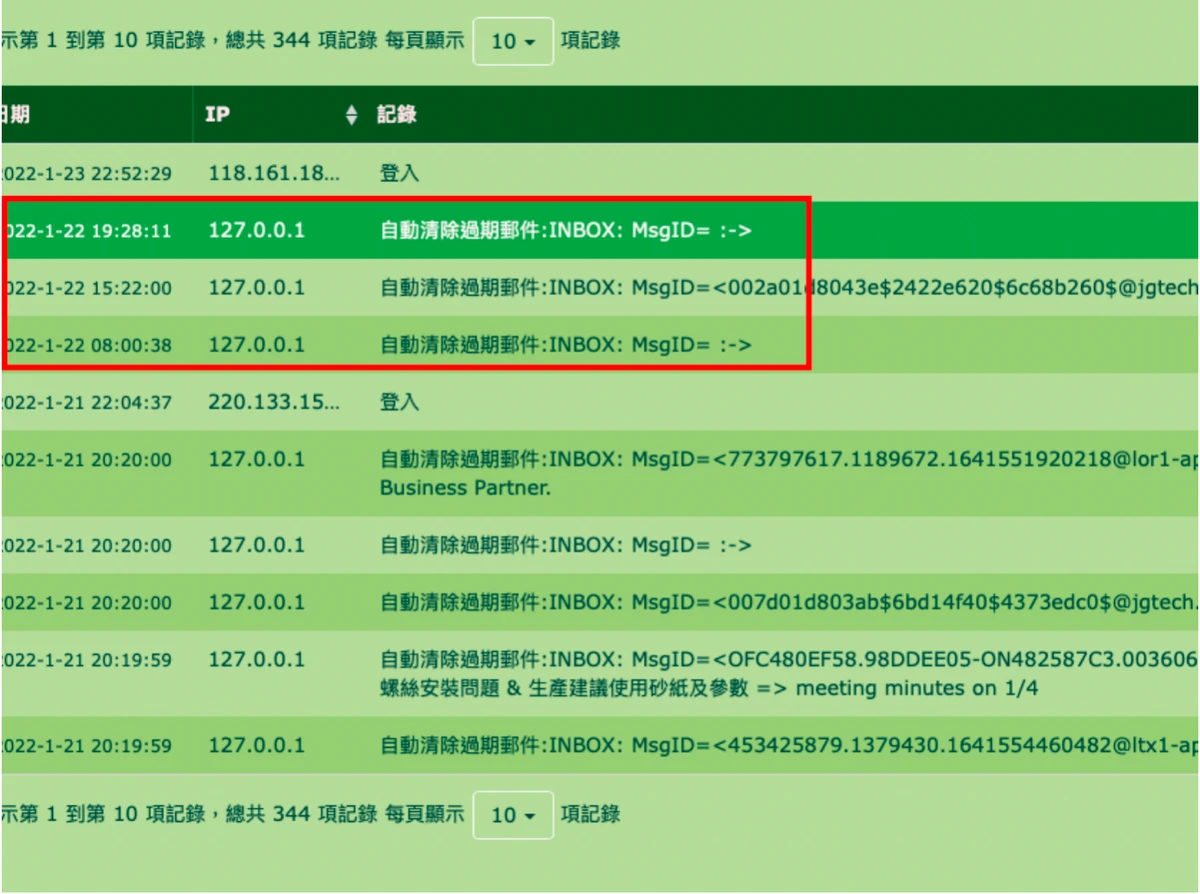Click the top pagination summary text

click(x=233, y=41)
